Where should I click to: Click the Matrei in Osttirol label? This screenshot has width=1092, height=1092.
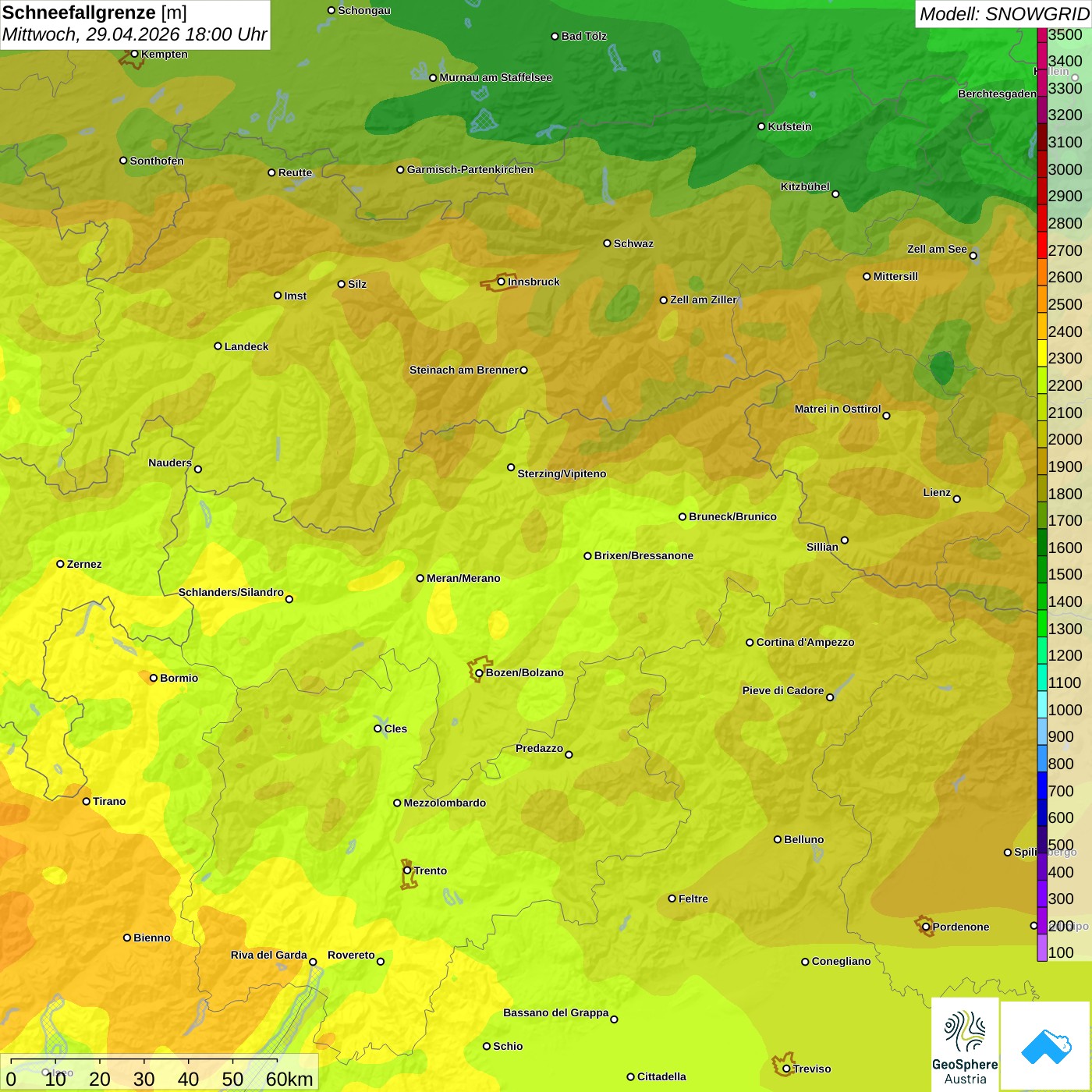pyautogui.click(x=838, y=409)
